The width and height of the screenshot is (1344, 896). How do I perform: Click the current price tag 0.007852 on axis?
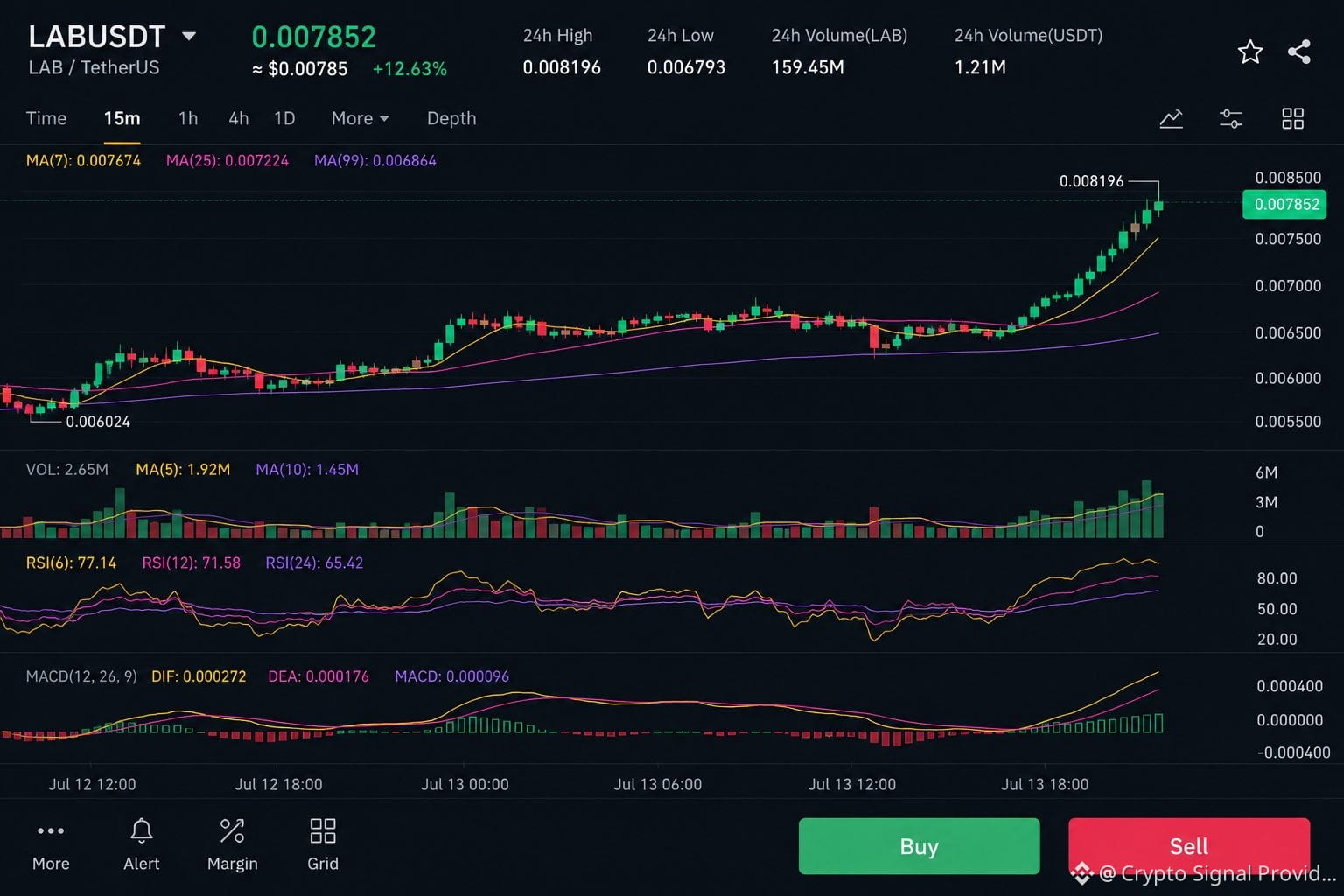pyautogui.click(x=1284, y=205)
